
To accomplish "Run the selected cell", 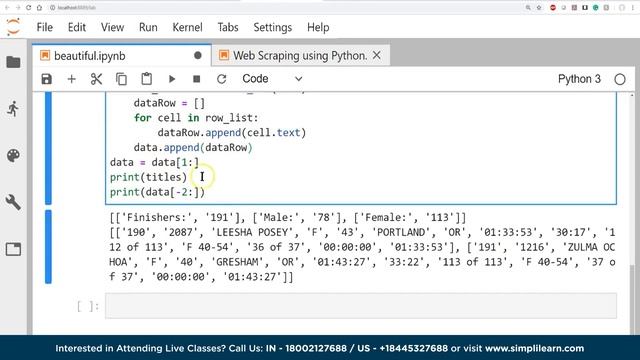I will click(172, 79).
